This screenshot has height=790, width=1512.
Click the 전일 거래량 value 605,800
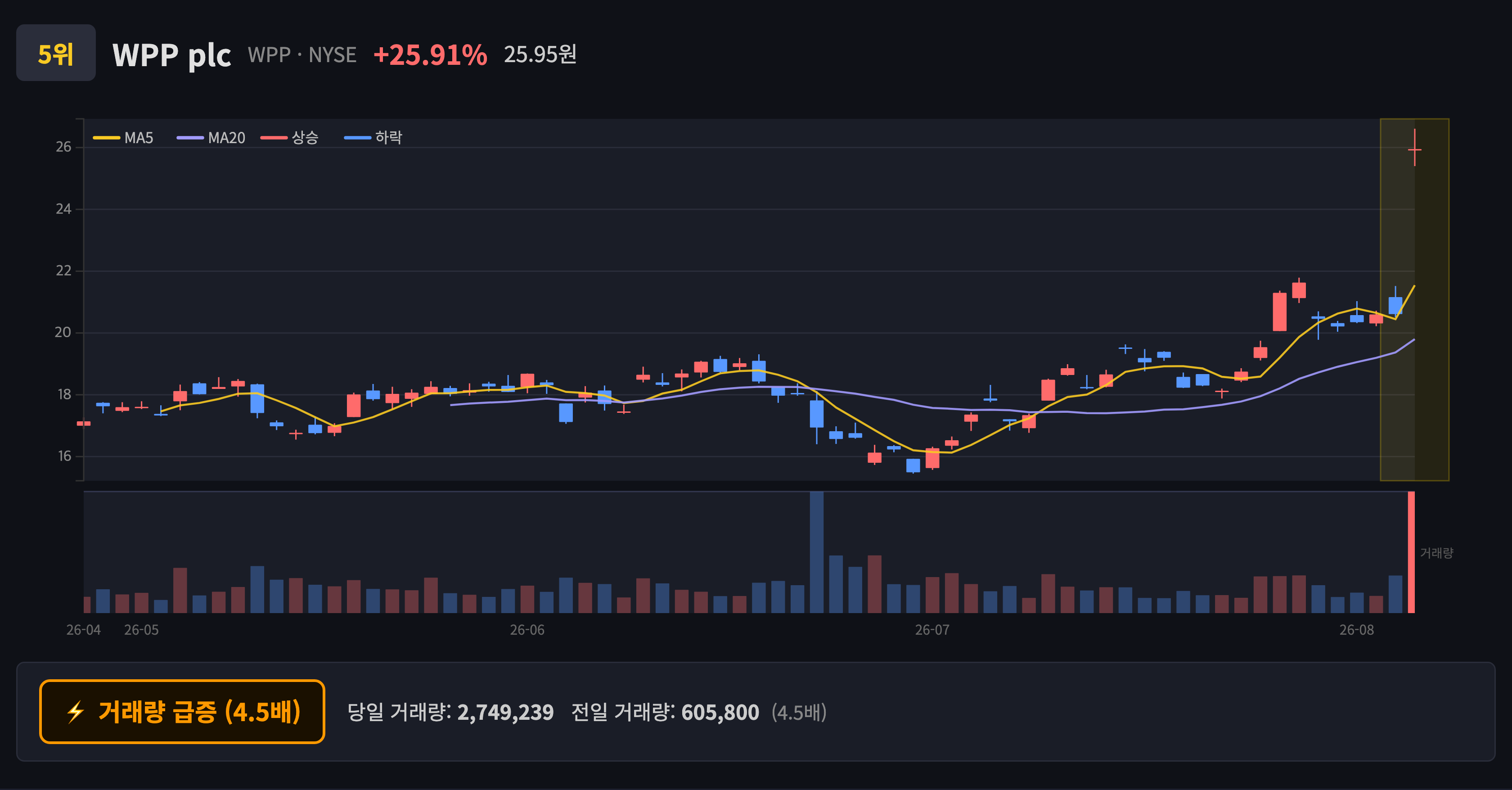click(720, 713)
